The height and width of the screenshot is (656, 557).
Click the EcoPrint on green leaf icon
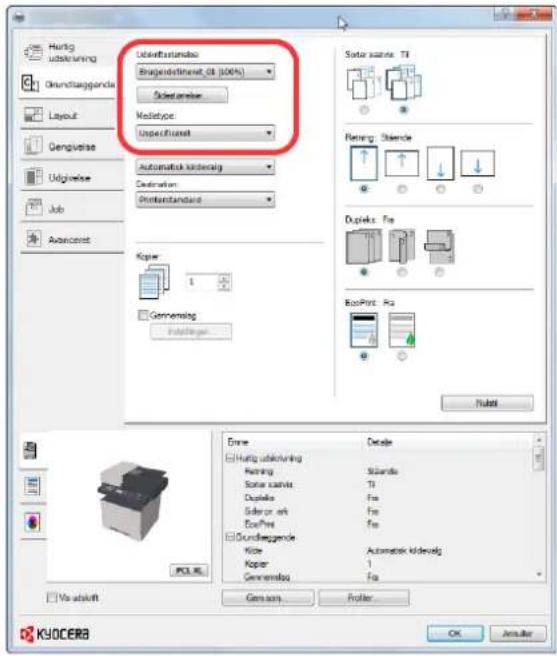pyautogui.click(x=402, y=330)
